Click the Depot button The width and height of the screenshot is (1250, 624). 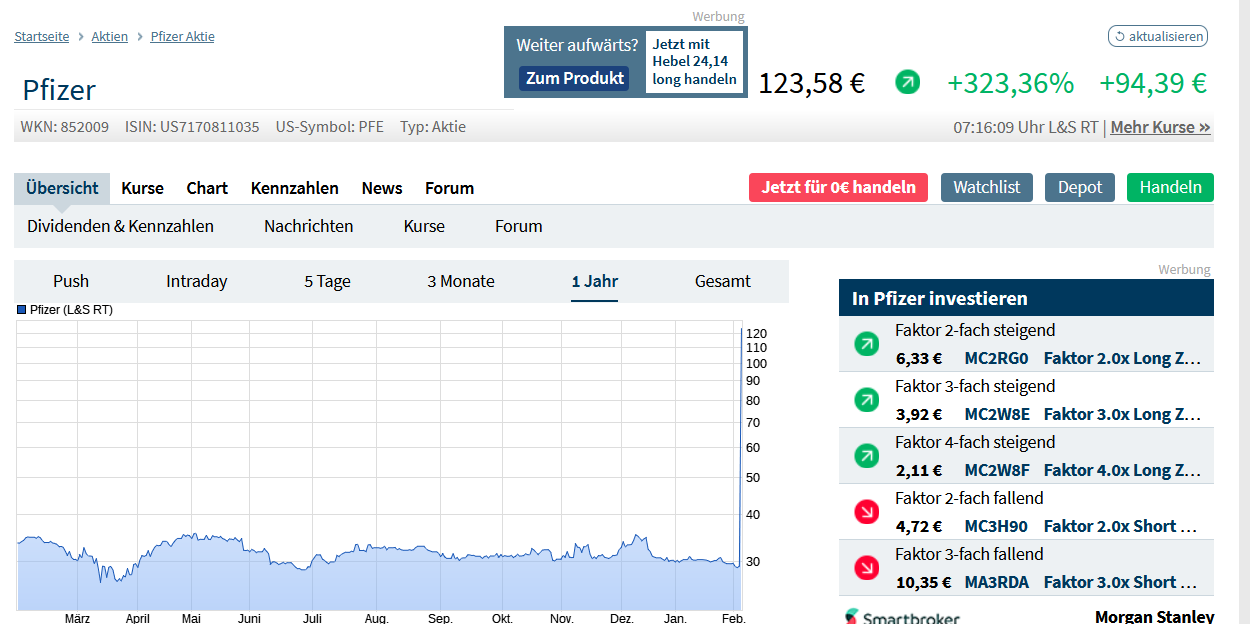[1080, 187]
